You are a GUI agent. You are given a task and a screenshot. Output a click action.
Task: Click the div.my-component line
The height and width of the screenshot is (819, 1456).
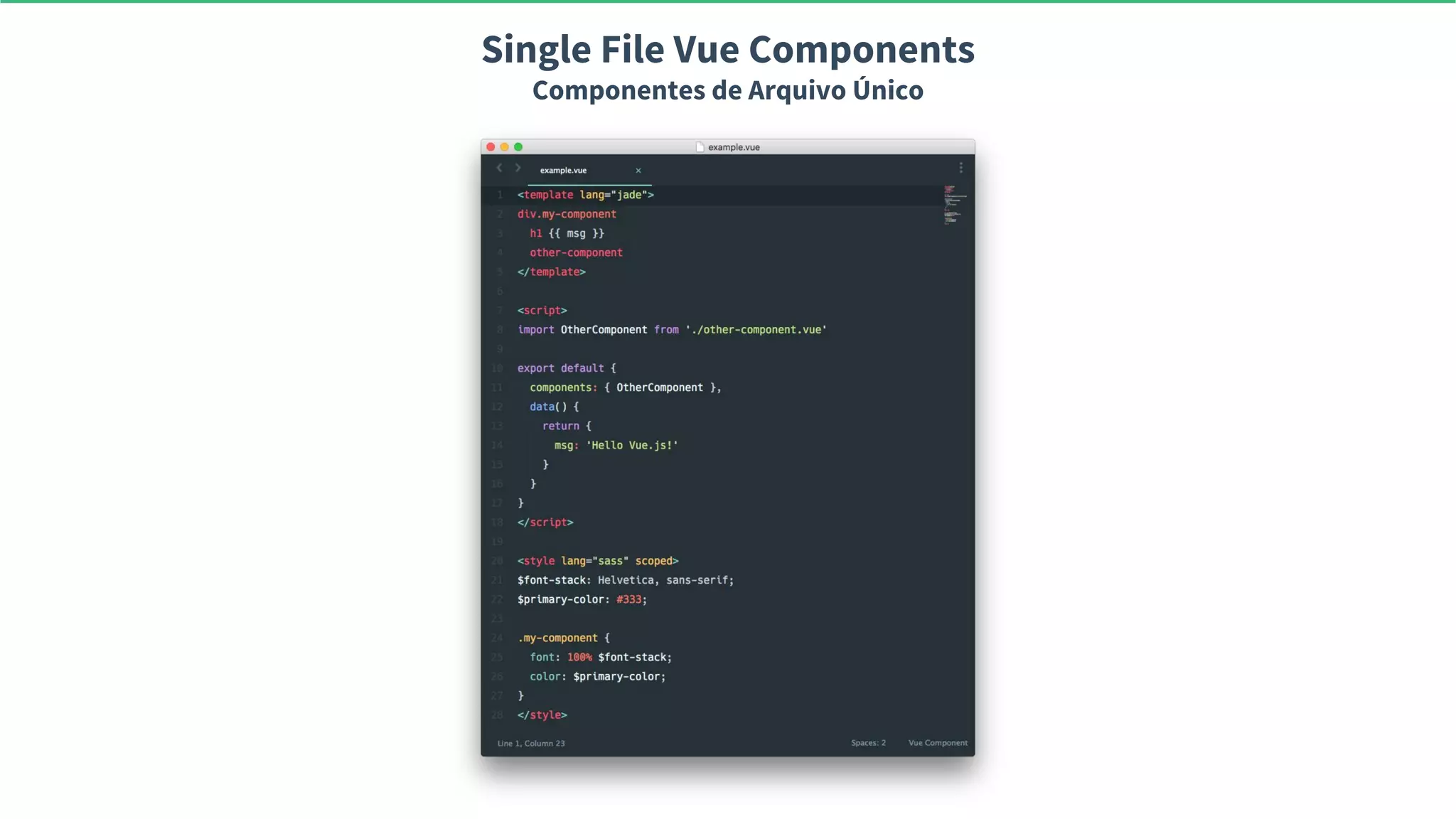(x=567, y=214)
